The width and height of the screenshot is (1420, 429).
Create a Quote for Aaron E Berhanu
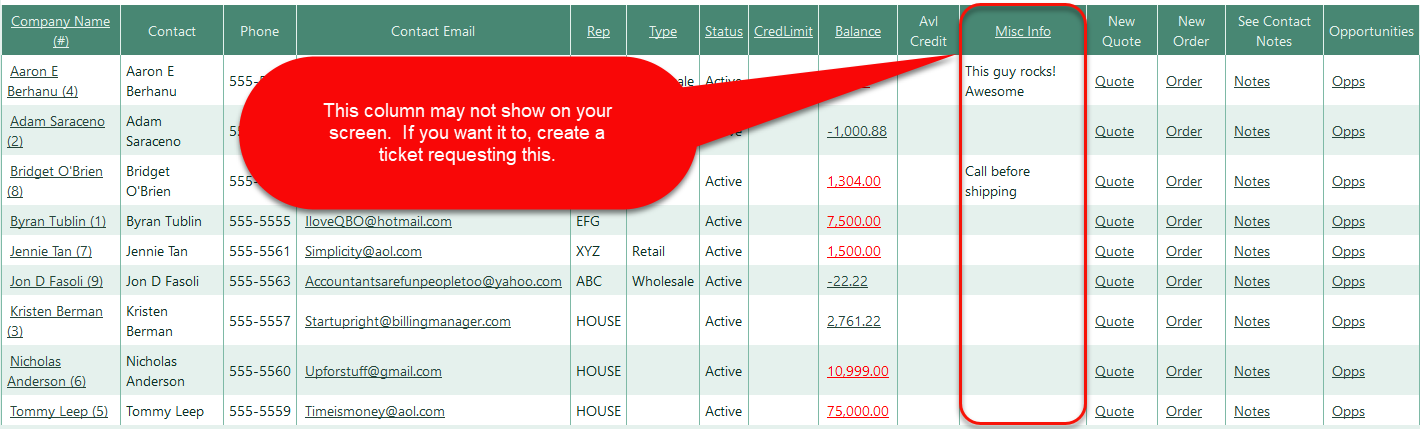coord(1114,81)
